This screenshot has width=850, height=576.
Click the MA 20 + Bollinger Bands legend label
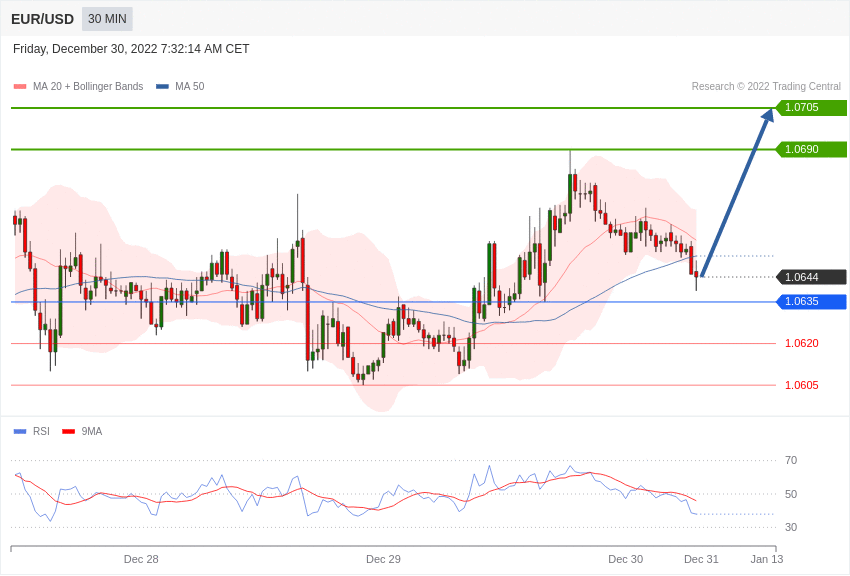pyautogui.click(x=88, y=87)
